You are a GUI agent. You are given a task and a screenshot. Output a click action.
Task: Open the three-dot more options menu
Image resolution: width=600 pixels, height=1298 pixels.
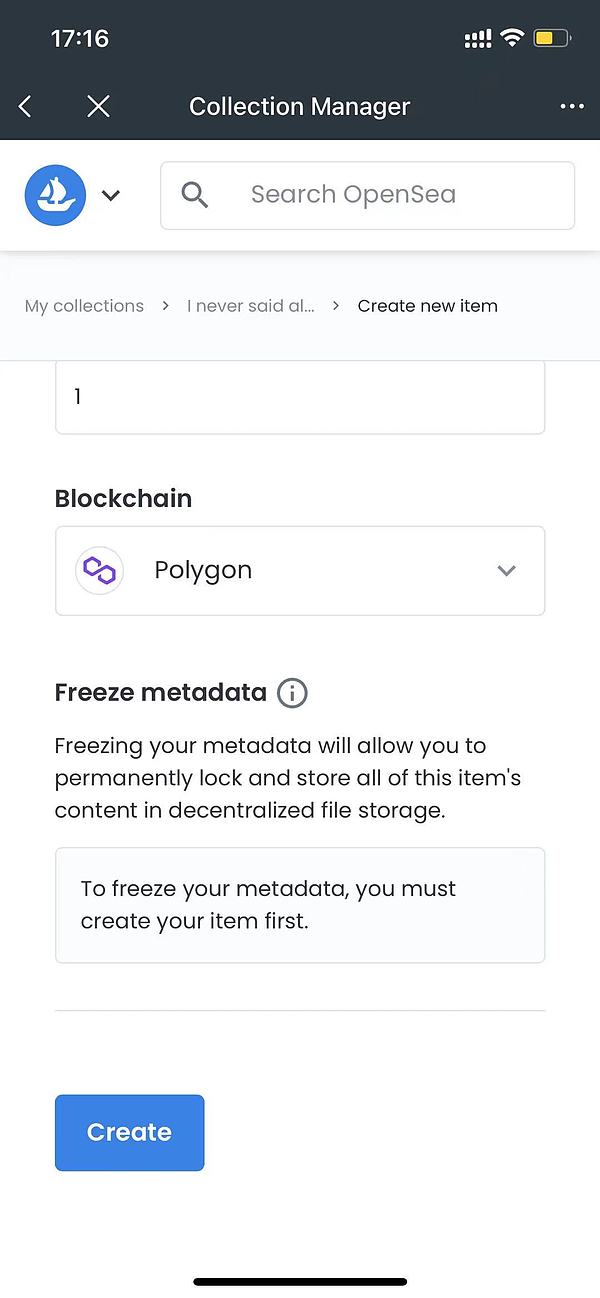click(572, 106)
